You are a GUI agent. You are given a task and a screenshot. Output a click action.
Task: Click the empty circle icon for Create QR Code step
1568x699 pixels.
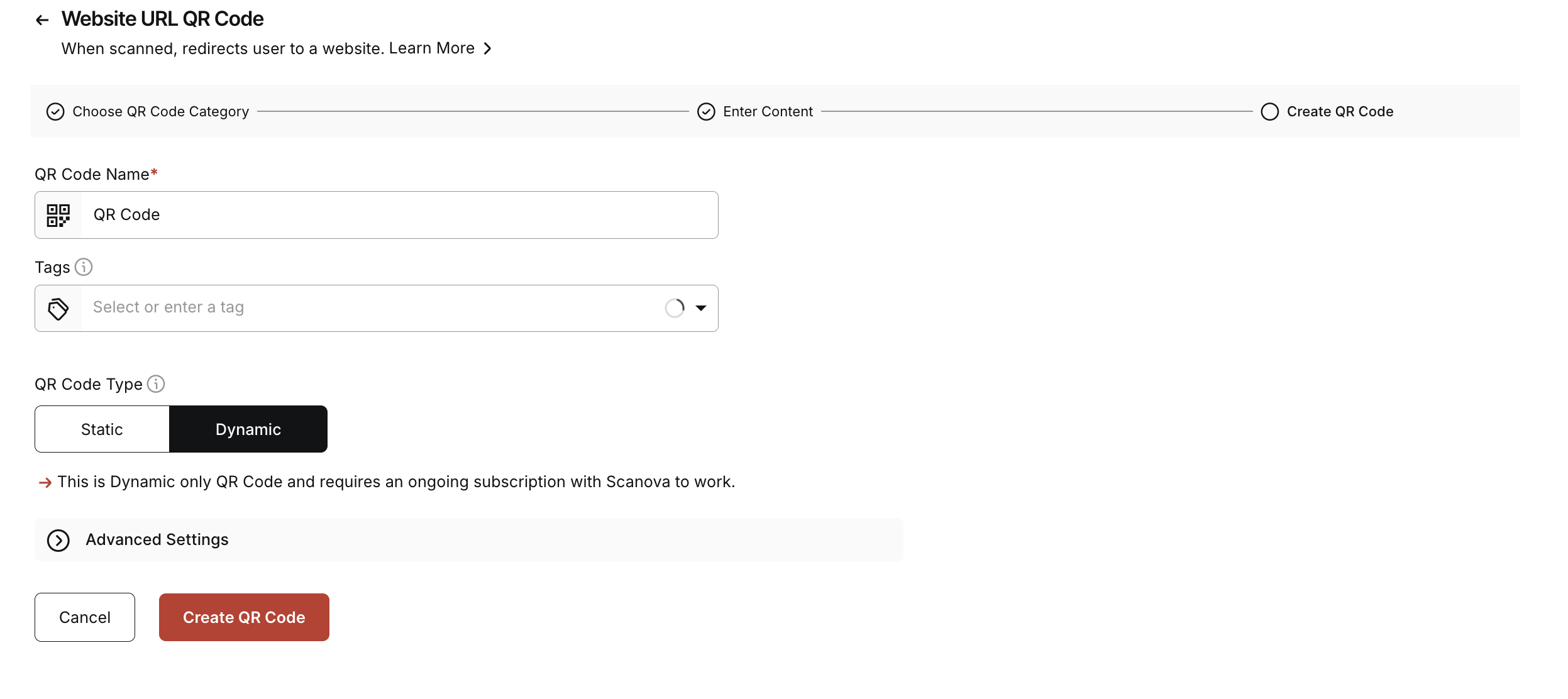click(x=1269, y=112)
